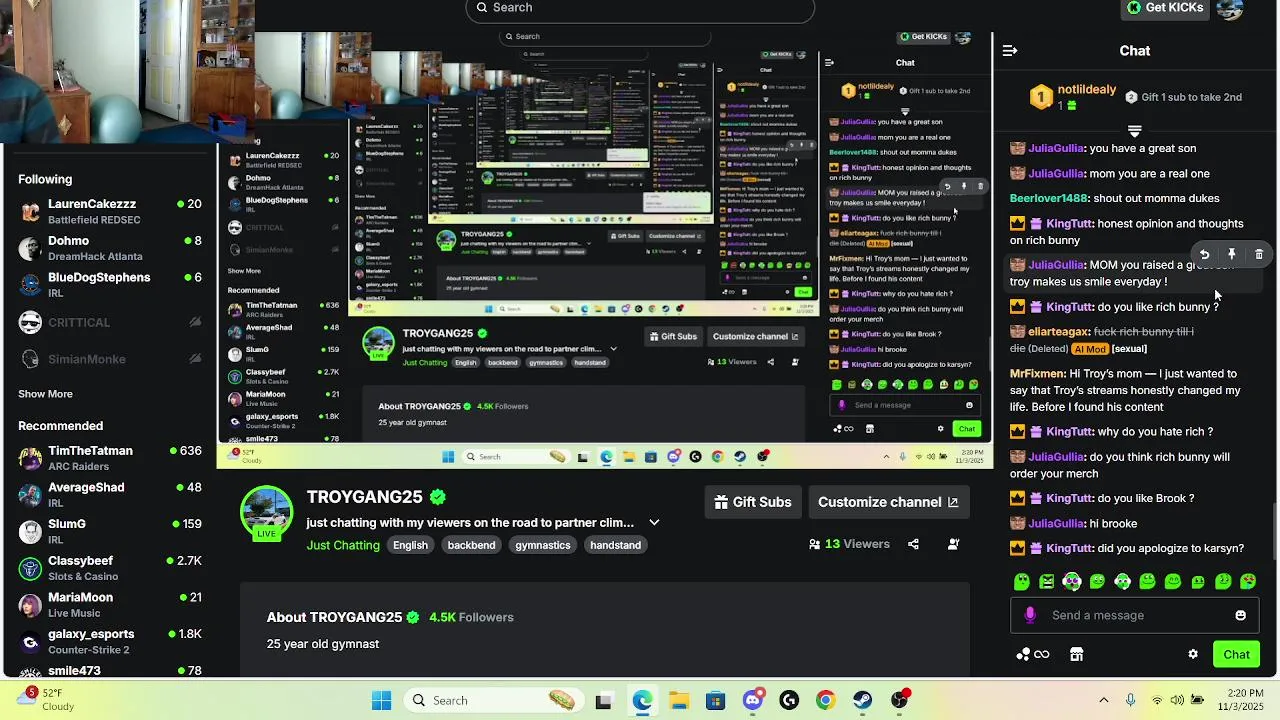Image resolution: width=1280 pixels, height=720 pixels.
Task: Open galaxy_esports Counter-Strike 2 channel in the sidebar
Action: click(x=110, y=641)
